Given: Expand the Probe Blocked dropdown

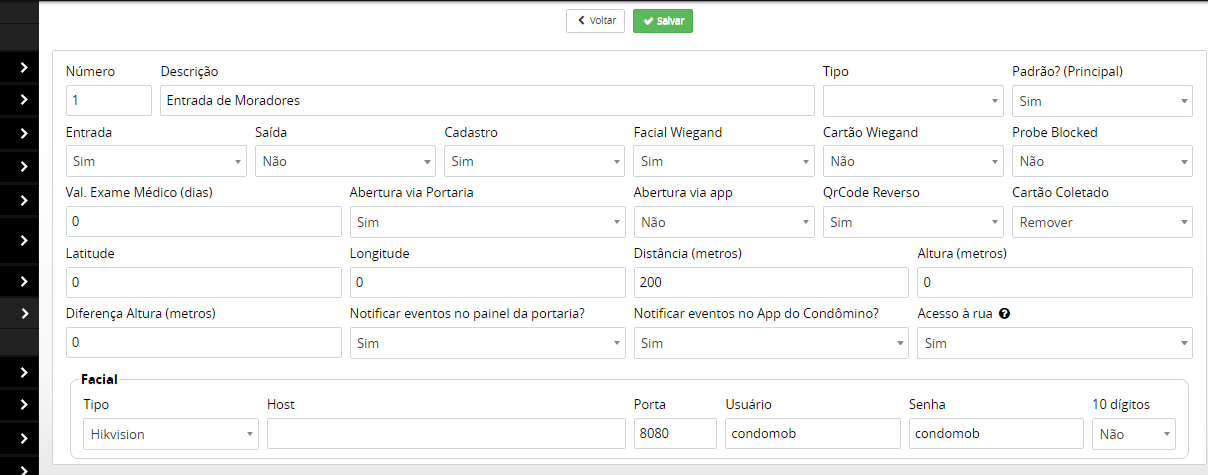Looking at the screenshot, I should (x=1101, y=161).
